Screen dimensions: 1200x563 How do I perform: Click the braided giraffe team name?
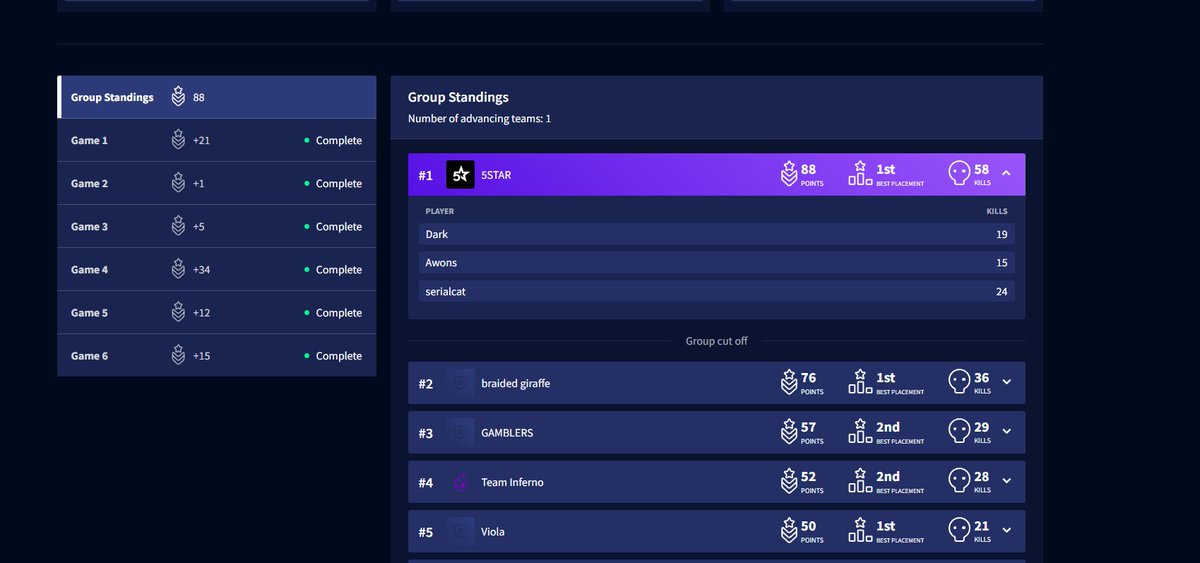(515, 384)
